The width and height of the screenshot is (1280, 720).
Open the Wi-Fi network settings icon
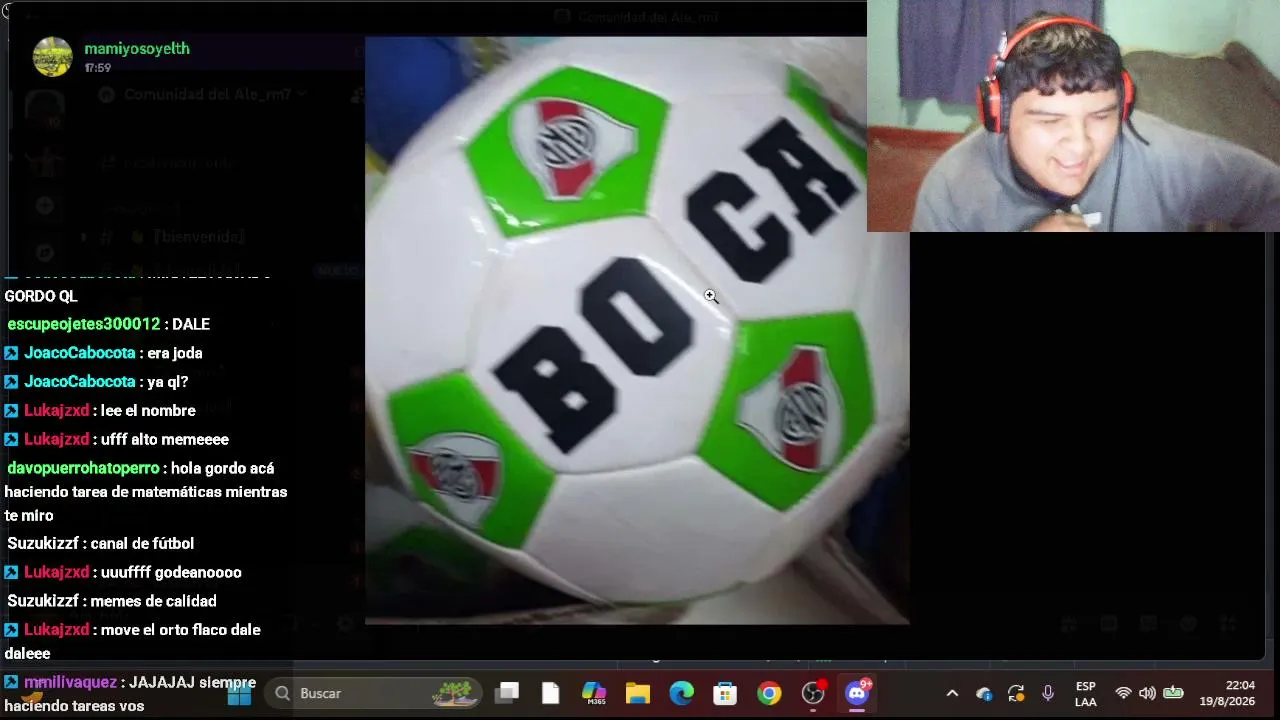[1123, 693]
